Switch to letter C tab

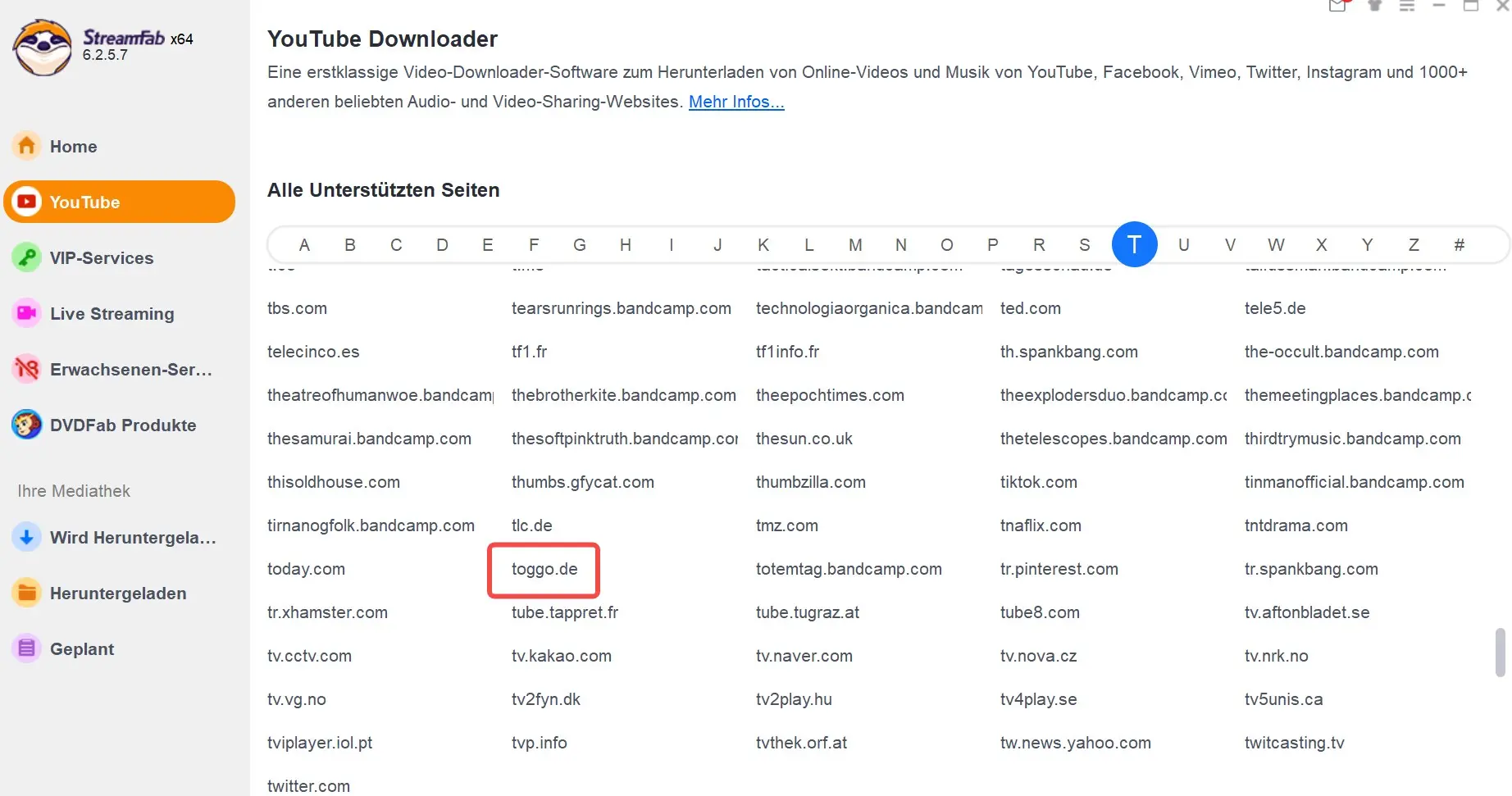[396, 244]
